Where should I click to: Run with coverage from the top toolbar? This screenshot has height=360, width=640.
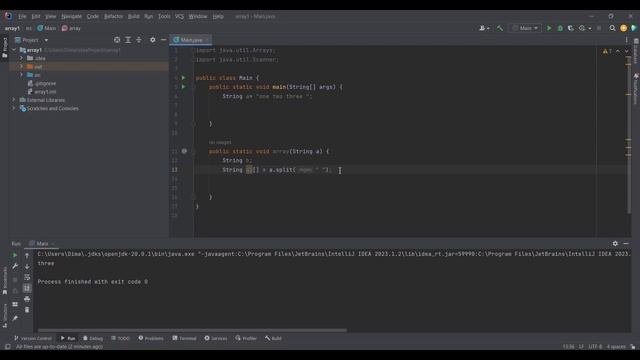[x=571, y=28]
